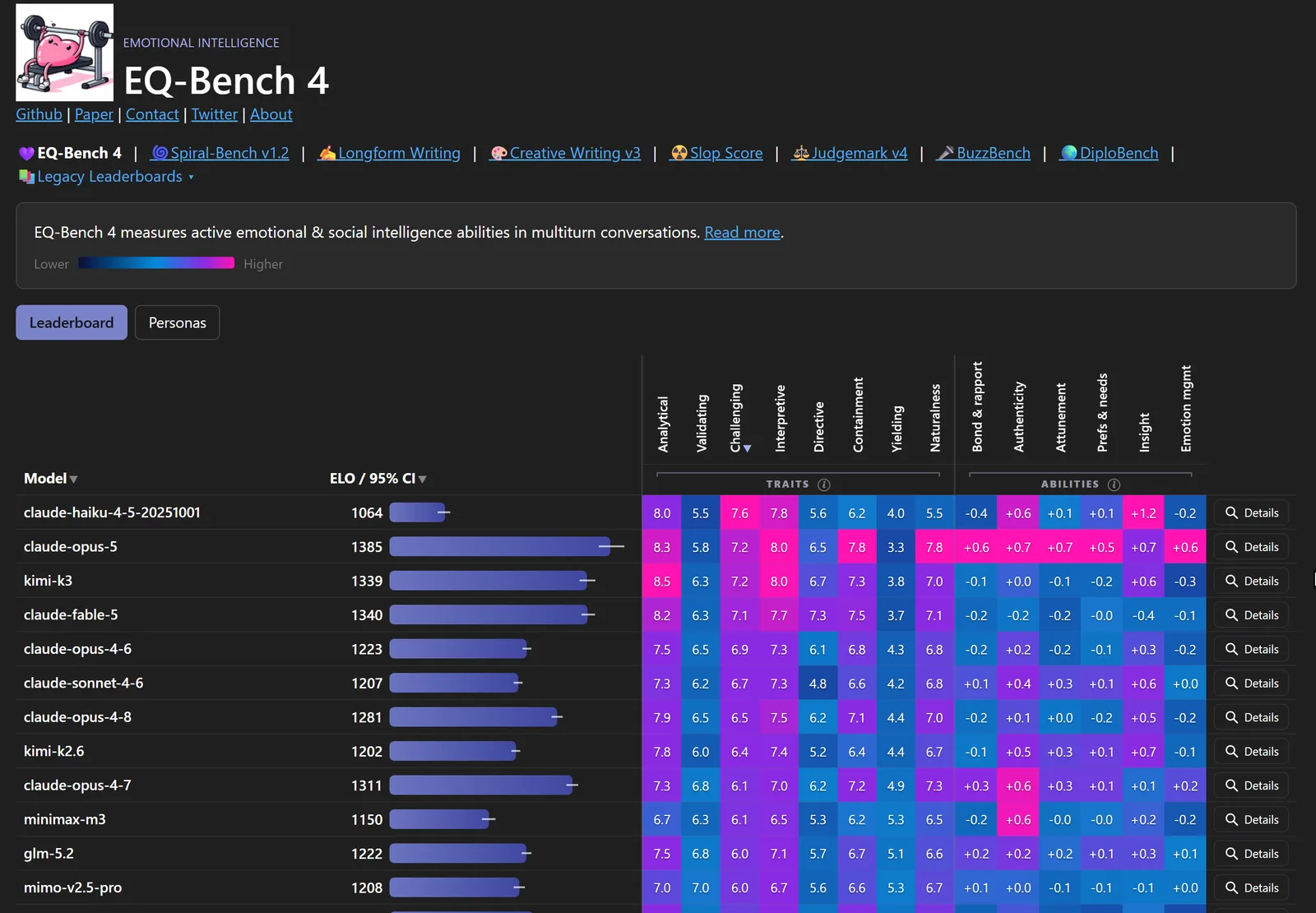Click the claude-opus-5 model name
Image resolution: width=1316 pixels, height=913 pixels.
coord(71,547)
